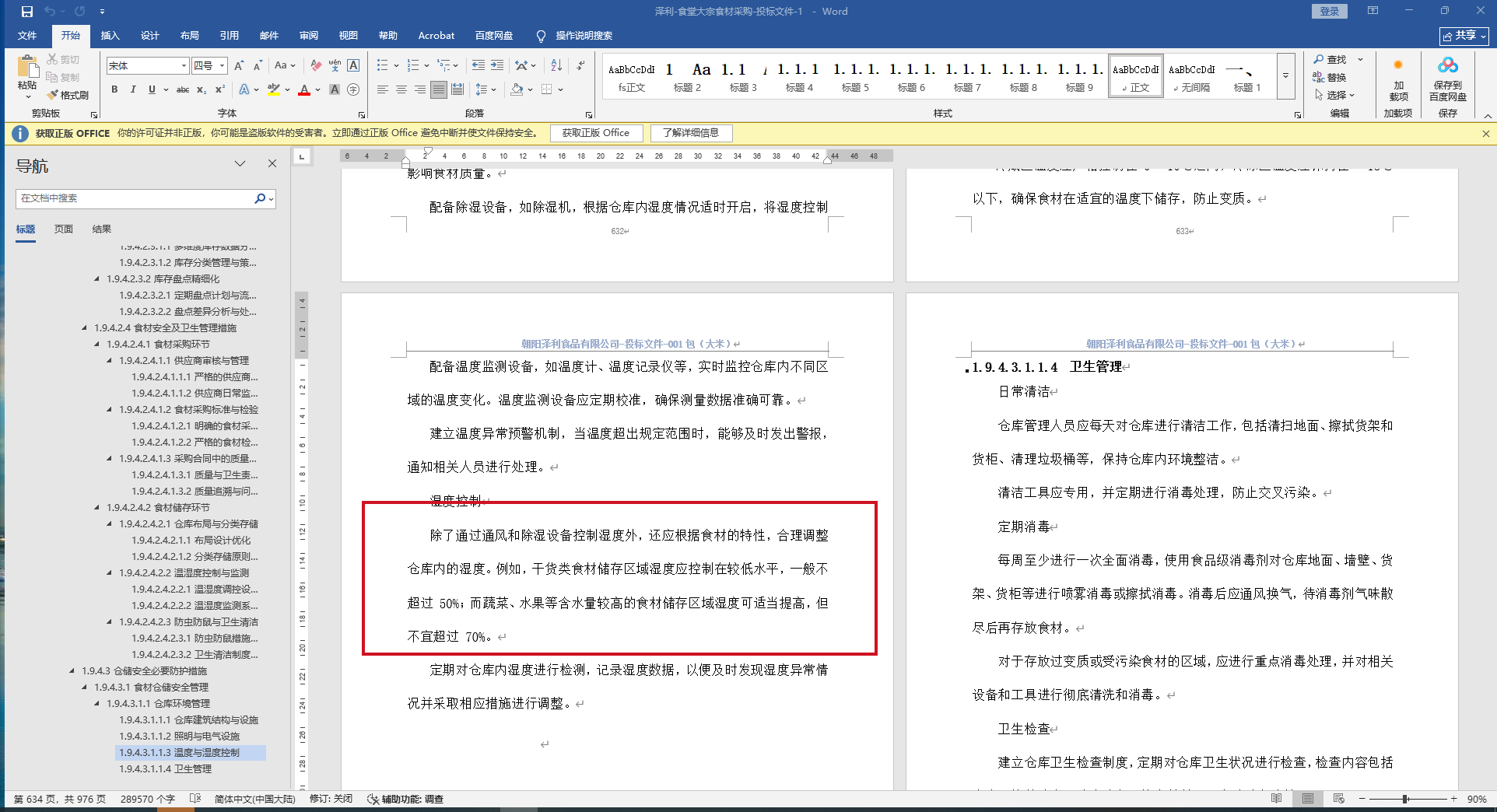Clear all formatting with the eraser icon
This screenshot has width=1497, height=812.
316,66
